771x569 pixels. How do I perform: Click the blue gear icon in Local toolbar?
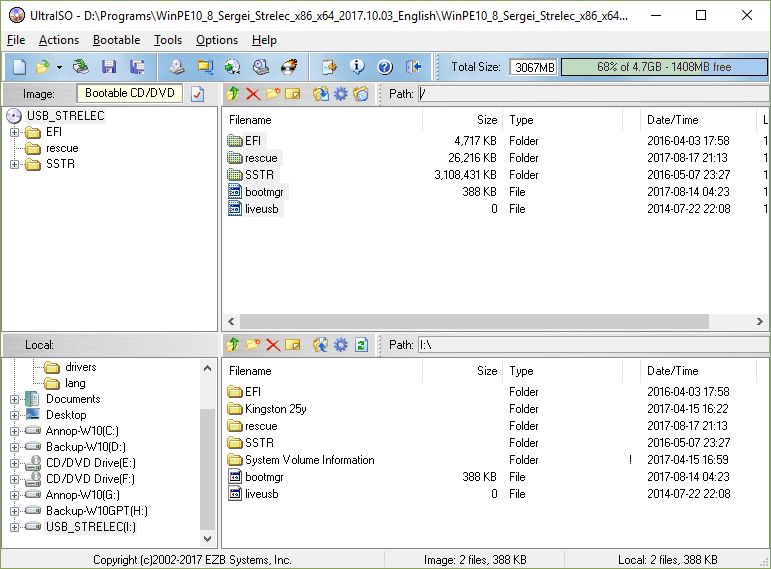tap(340, 345)
